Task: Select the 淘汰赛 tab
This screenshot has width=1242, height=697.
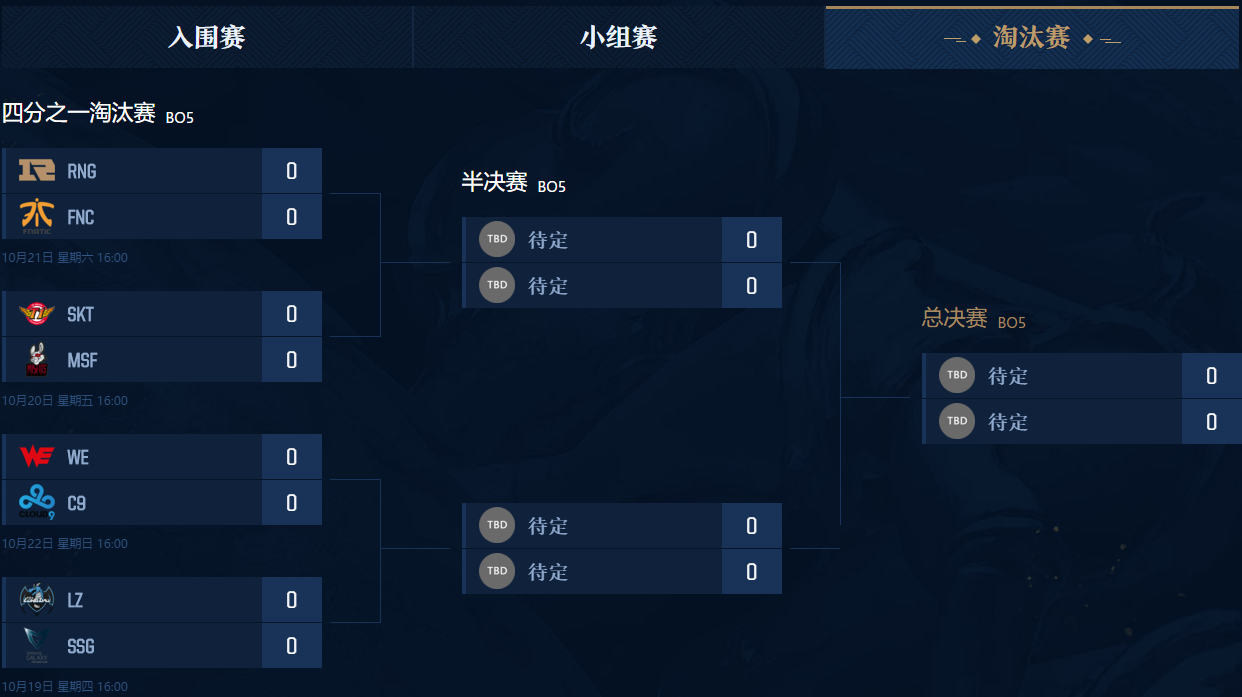Action: (x=1032, y=38)
